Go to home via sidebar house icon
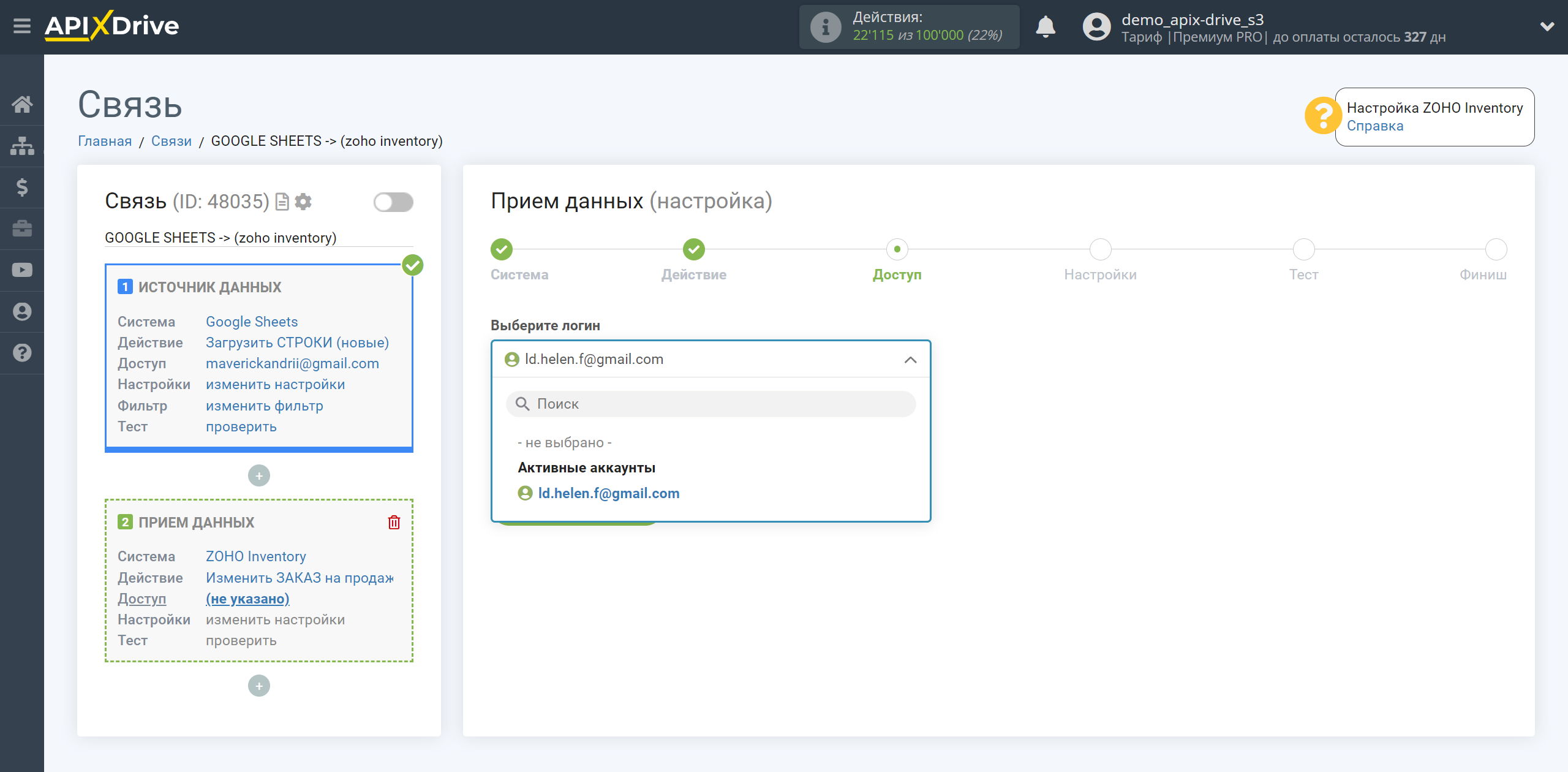1568x772 pixels. [22, 104]
